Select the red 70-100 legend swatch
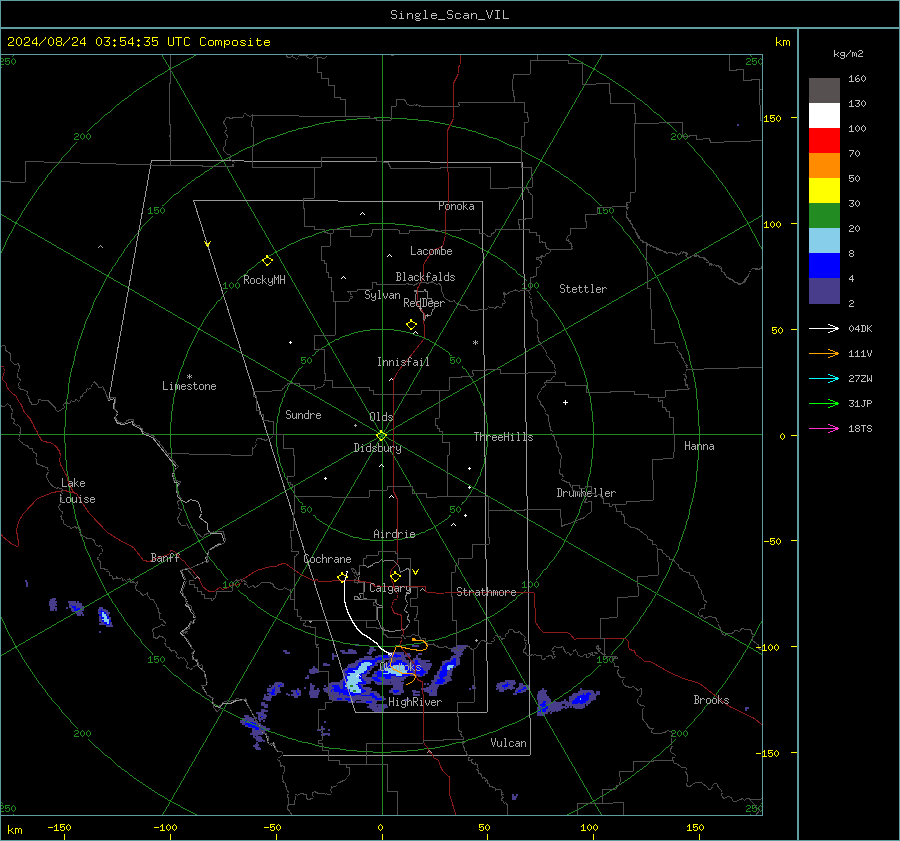900x841 pixels. click(824, 141)
